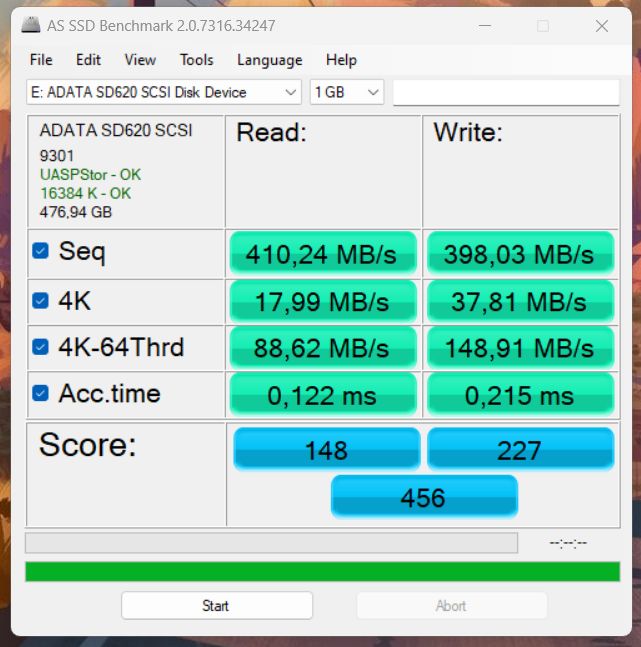
Task: Expand the 1 GB test size dropdown
Action: tap(347, 92)
